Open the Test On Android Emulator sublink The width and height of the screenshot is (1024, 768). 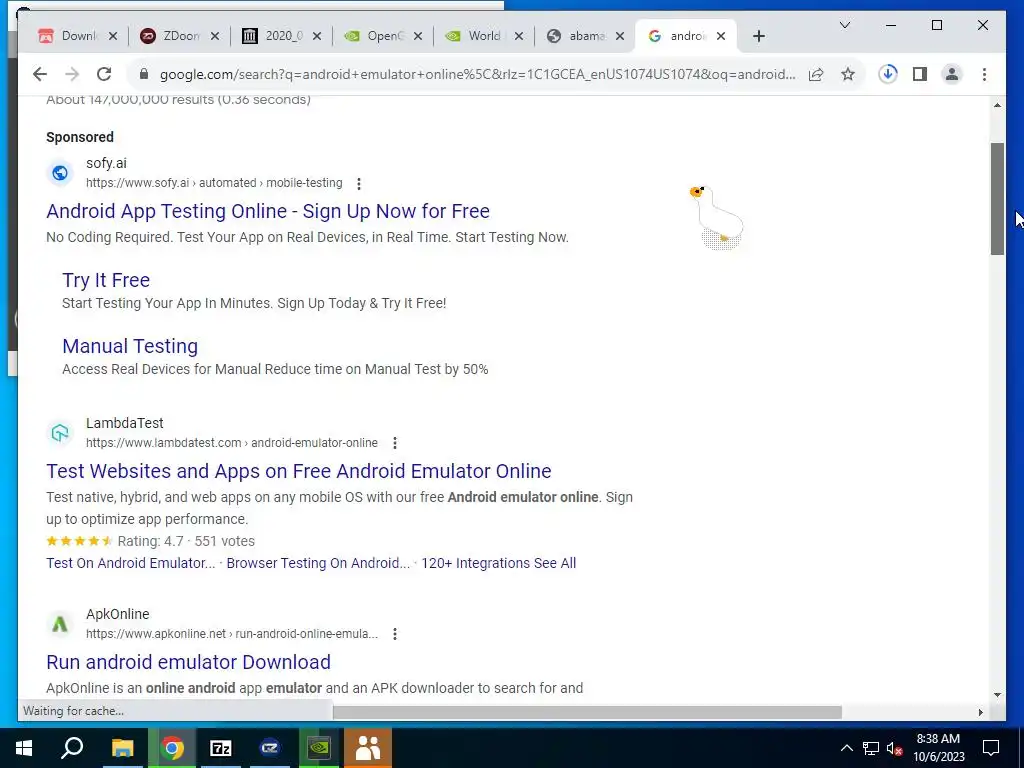(131, 563)
